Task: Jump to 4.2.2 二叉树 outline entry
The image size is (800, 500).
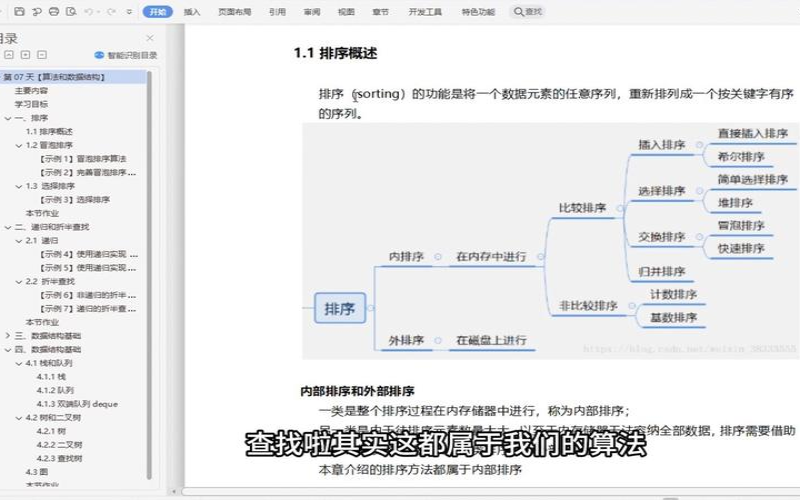Action: [x=59, y=445]
